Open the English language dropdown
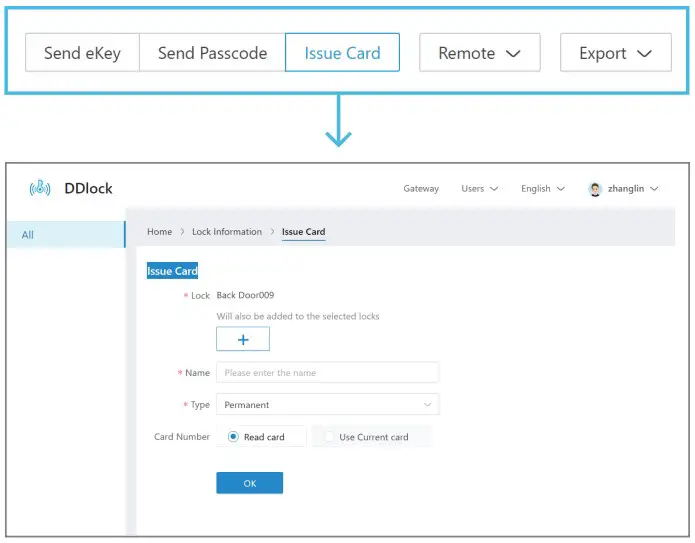695x543 pixels. (x=543, y=189)
